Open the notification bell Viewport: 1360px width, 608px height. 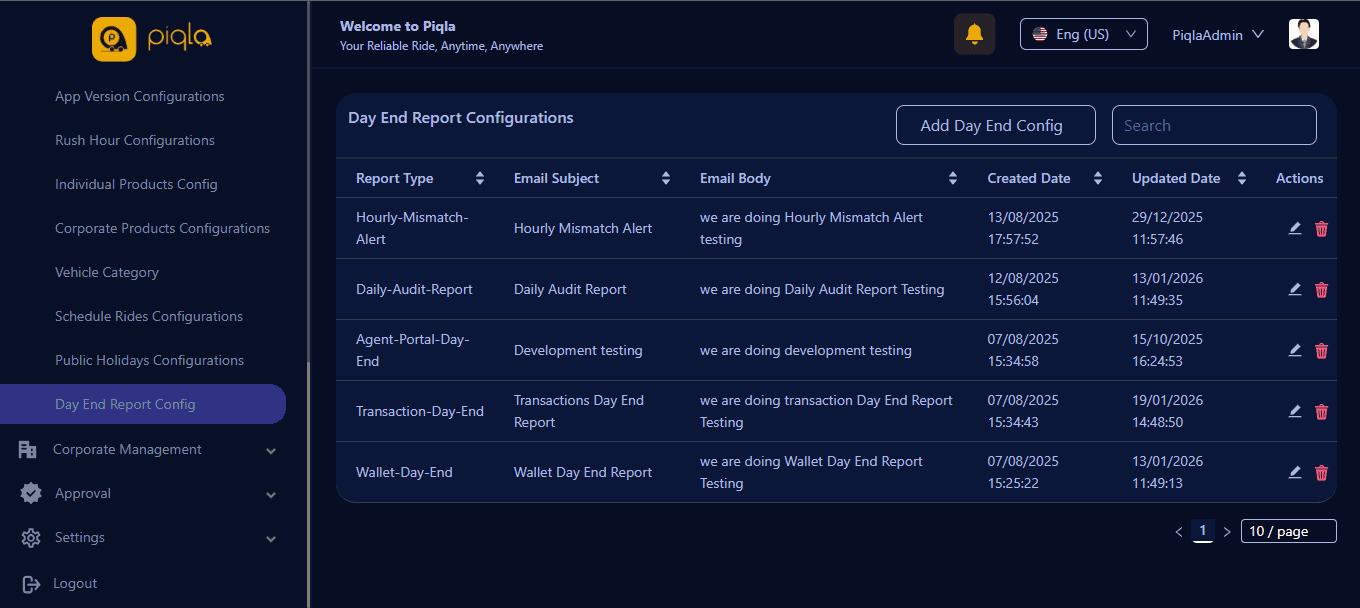coord(974,34)
